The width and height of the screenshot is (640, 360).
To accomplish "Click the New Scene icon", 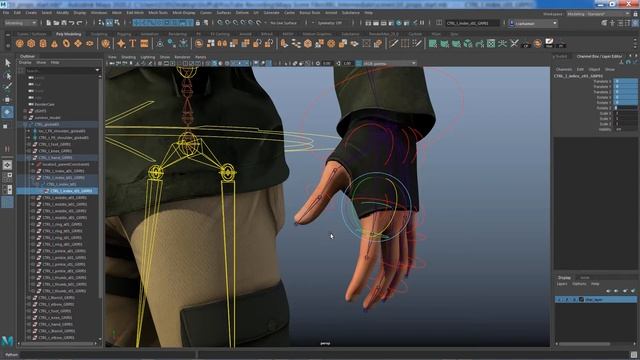I will pyautogui.click(x=49, y=23).
